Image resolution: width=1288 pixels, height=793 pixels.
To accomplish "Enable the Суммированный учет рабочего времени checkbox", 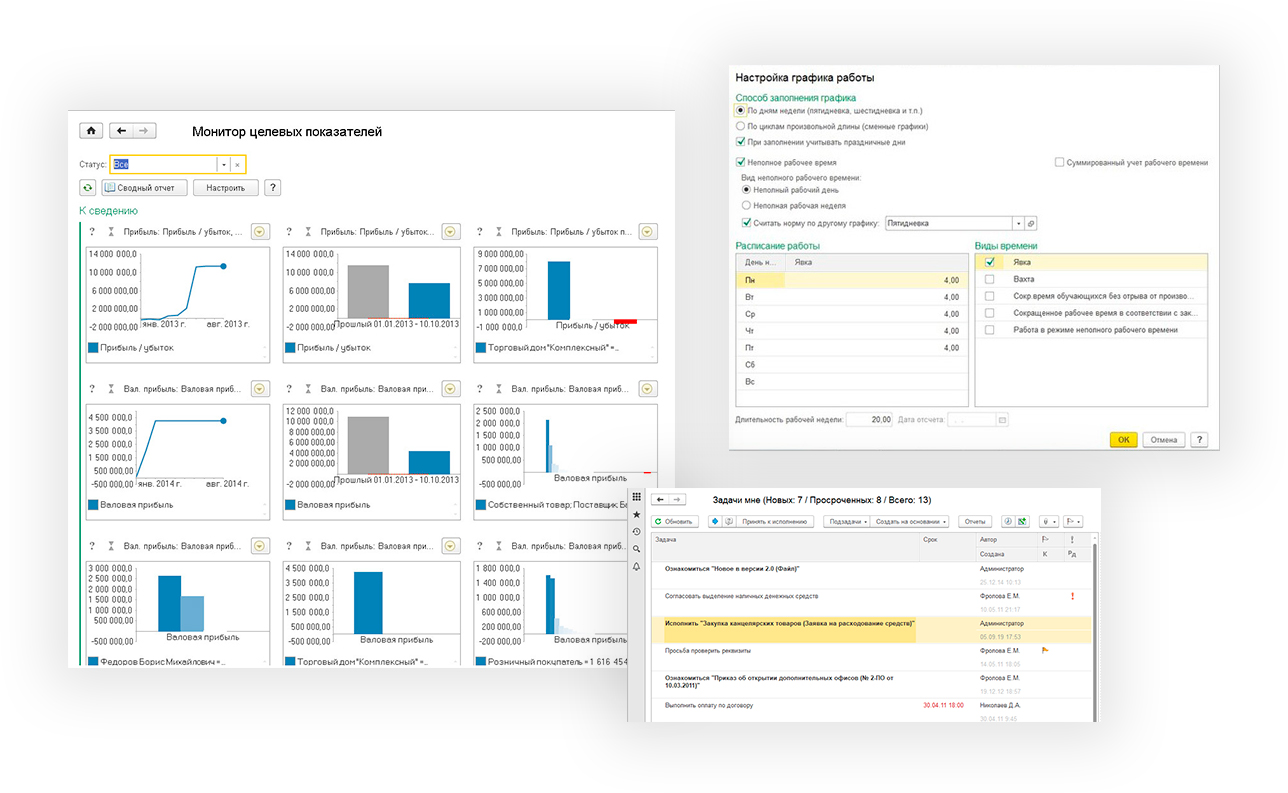I will [1059, 162].
